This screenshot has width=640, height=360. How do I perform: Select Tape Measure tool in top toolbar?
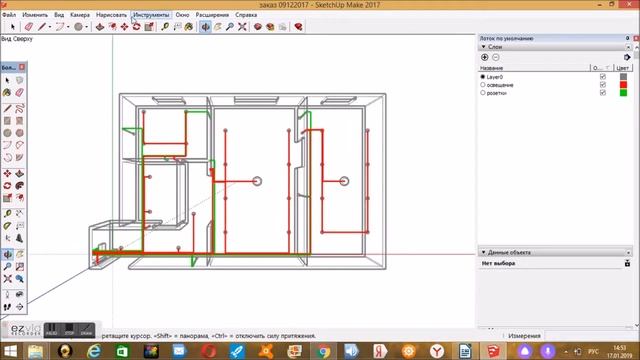point(165,27)
